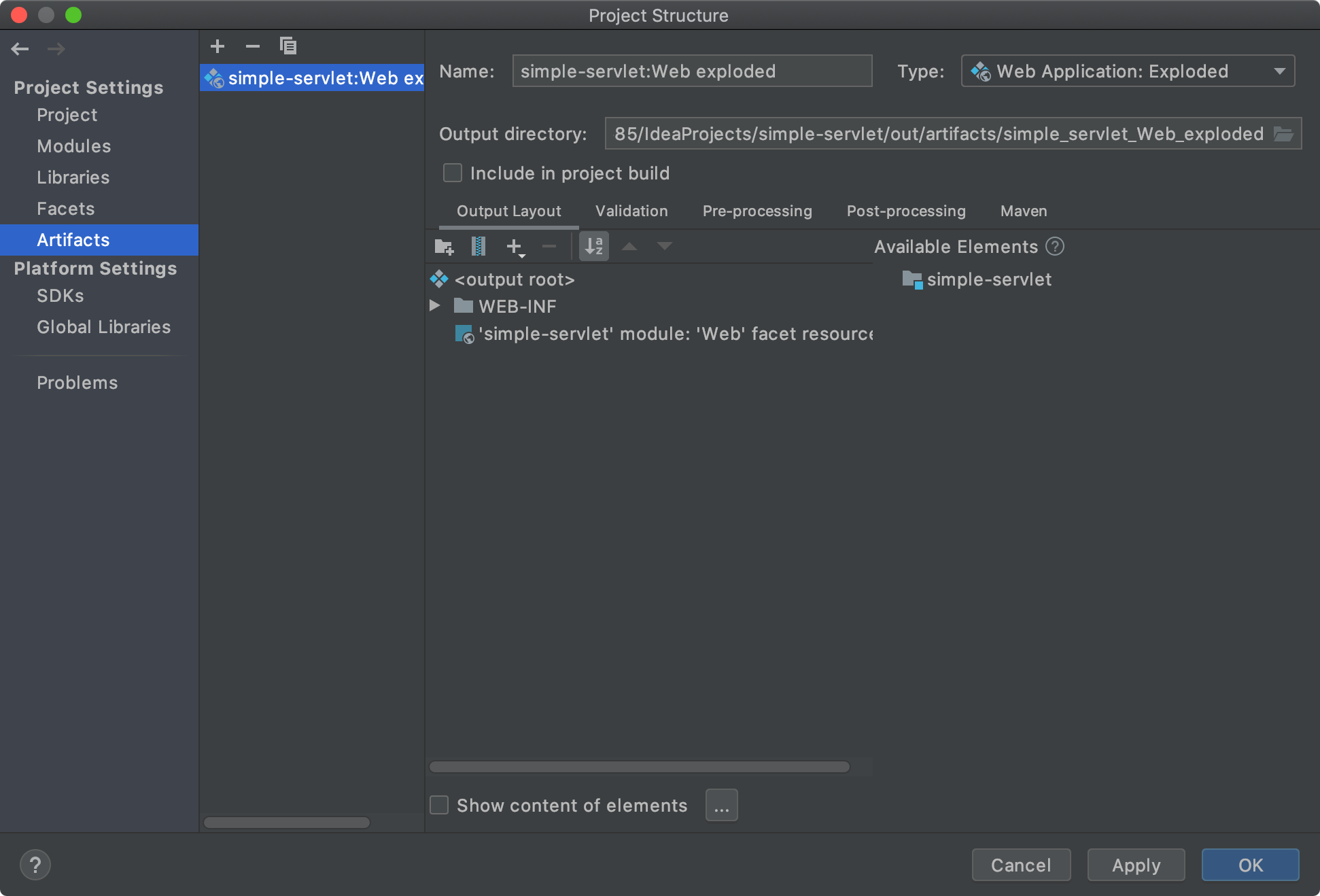Click the Copy artifact icon
The image size is (1320, 896).
click(x=288, y=46)
